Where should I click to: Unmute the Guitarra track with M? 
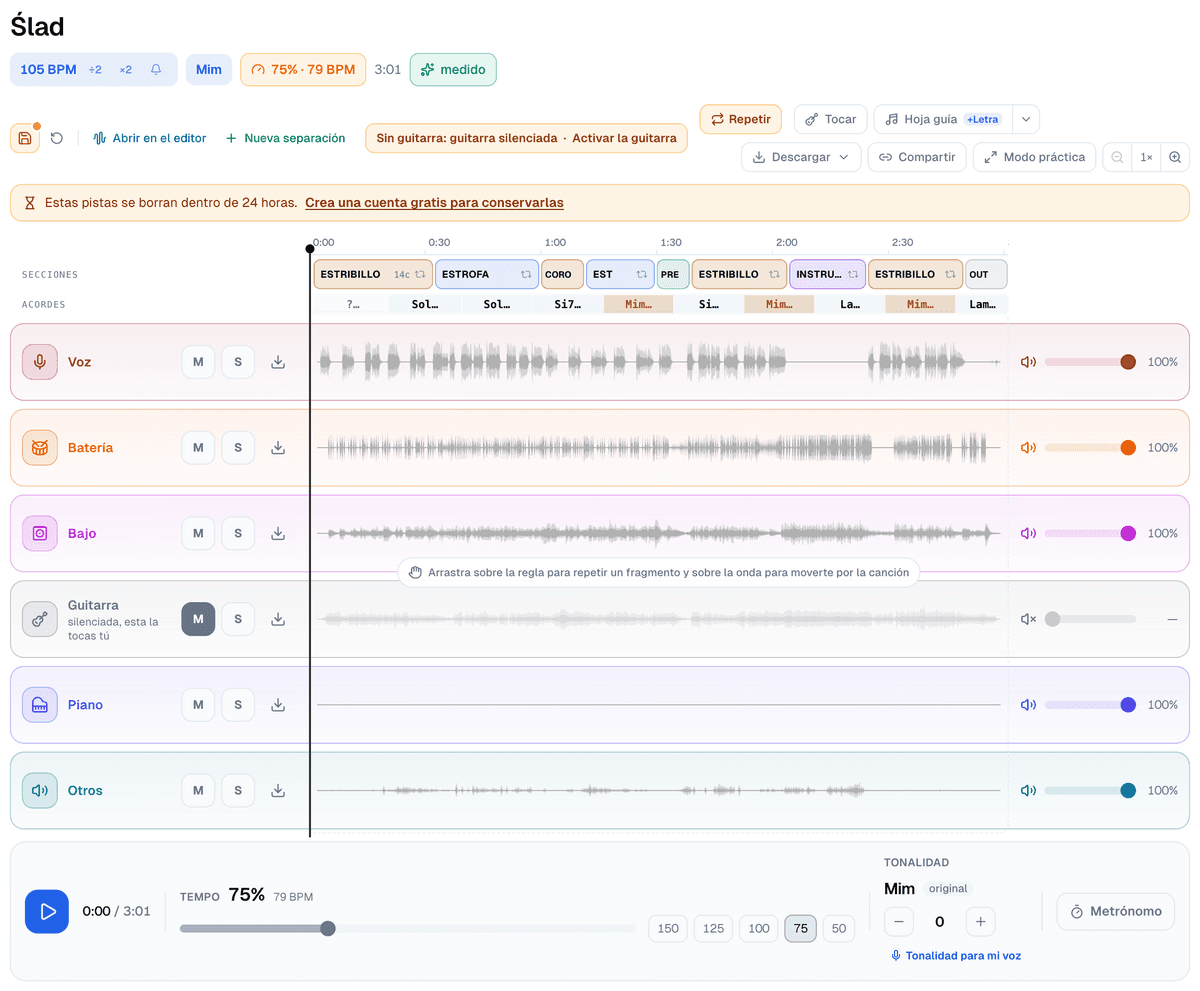pos(198,619)
